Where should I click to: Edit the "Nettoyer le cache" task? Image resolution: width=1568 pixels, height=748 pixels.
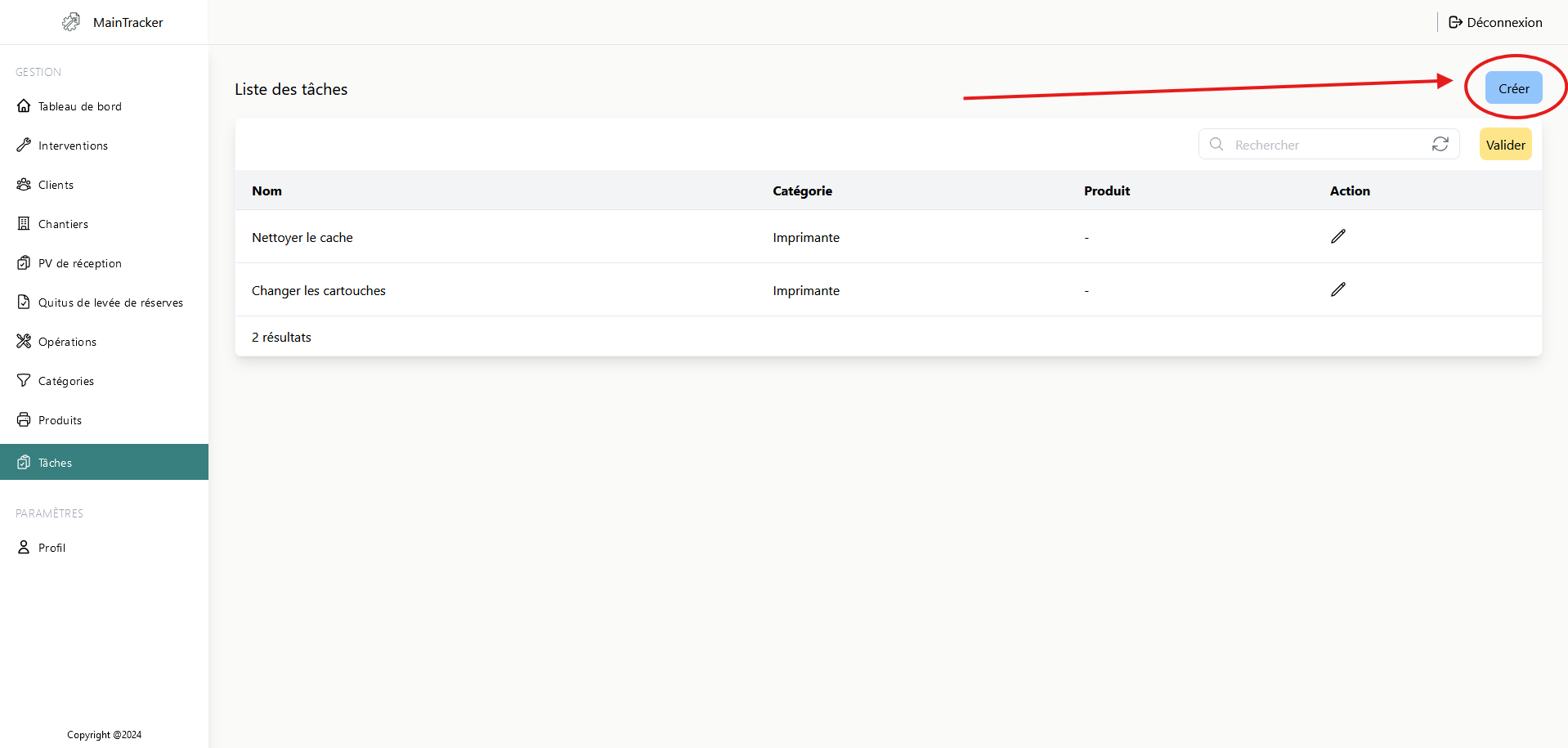[1337, 236]
